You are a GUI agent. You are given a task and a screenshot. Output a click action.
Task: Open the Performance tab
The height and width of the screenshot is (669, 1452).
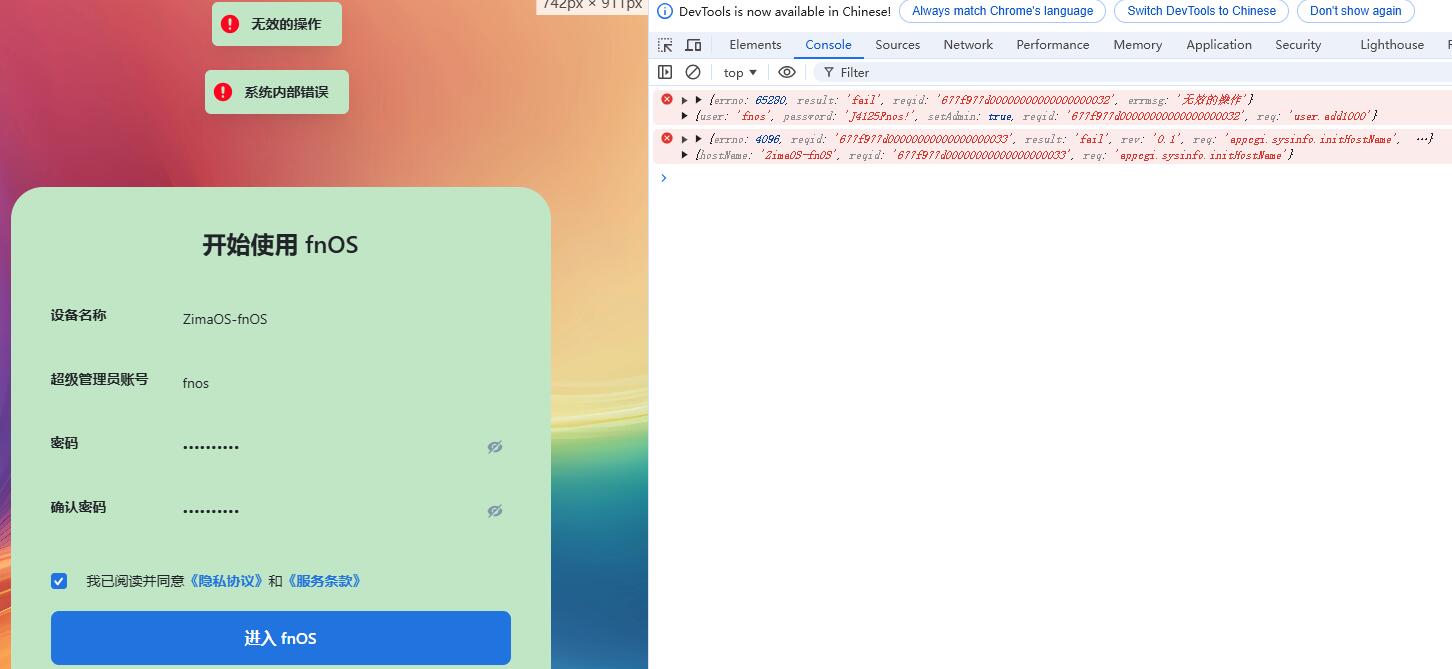[x=1053, y=45]
